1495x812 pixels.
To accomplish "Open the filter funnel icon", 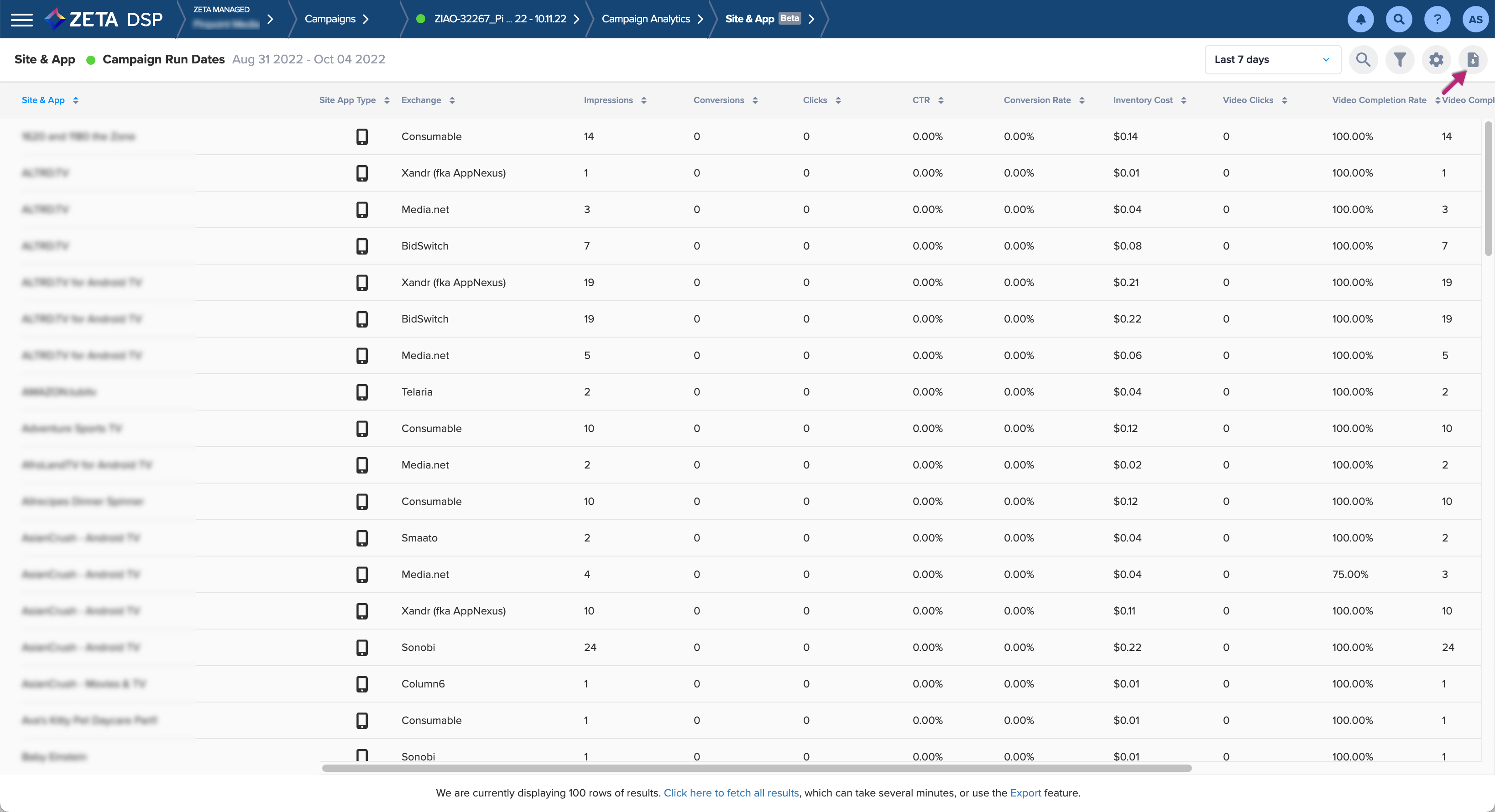I will [x=1399, y=60].
